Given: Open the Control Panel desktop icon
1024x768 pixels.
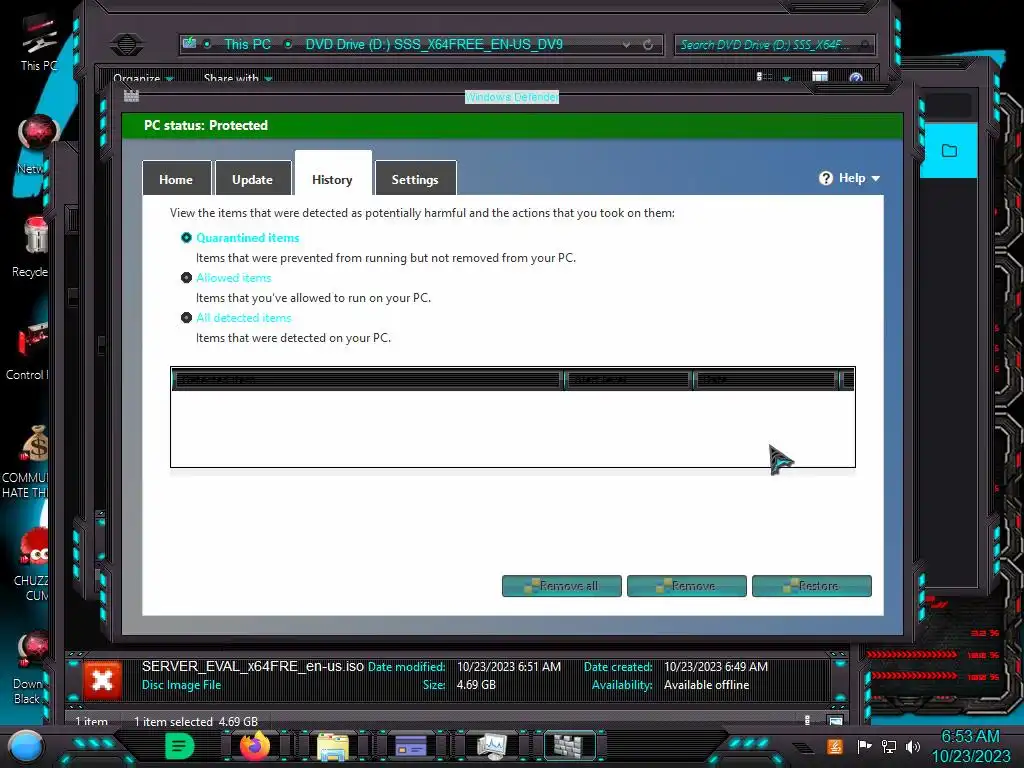Looking at the screenshot, I should pos(29,351).
